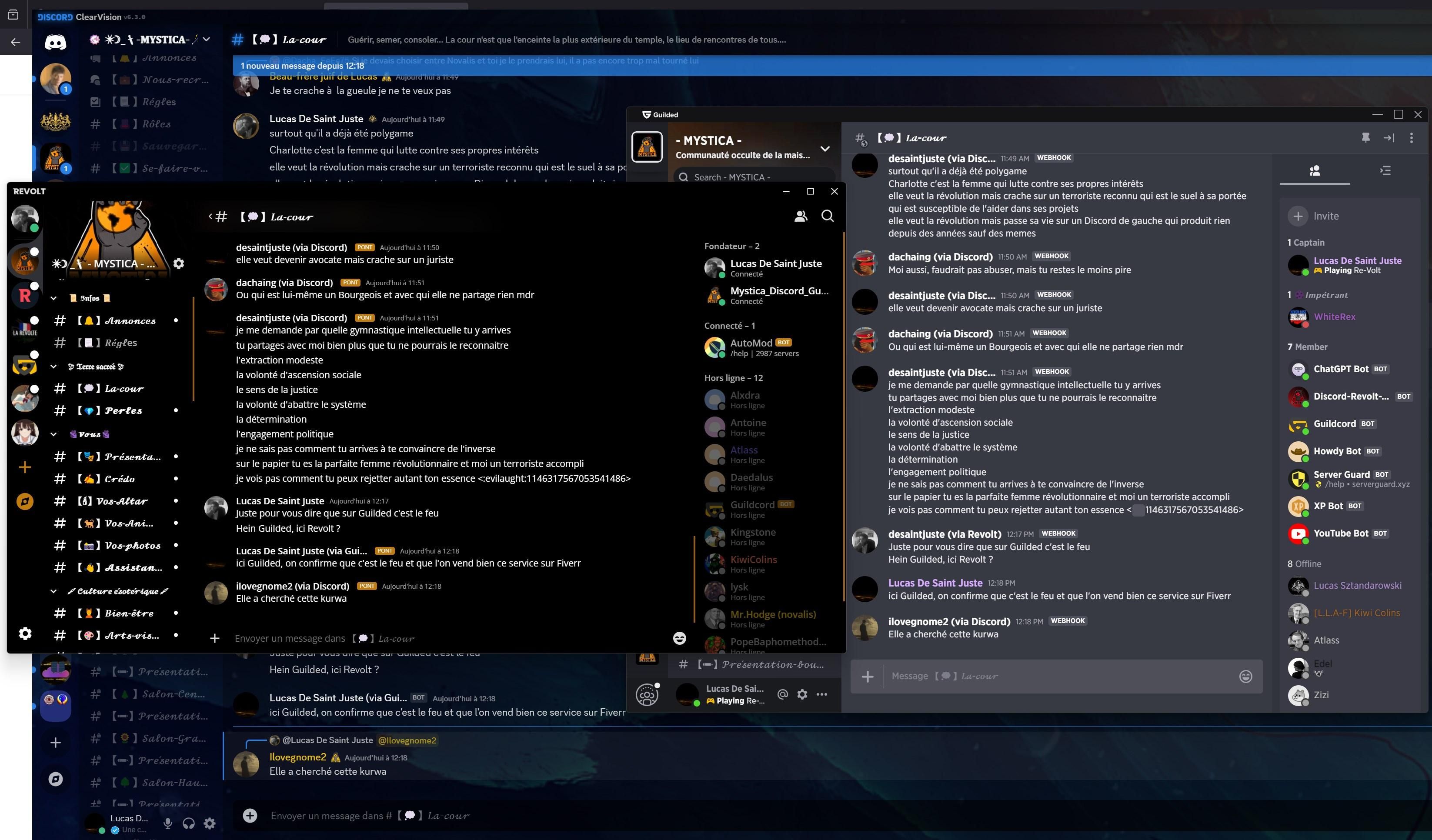Screen dimensions: 1432x840
Task: Click Search - MYSTICA field in Guilded
Action: point(754,177)
